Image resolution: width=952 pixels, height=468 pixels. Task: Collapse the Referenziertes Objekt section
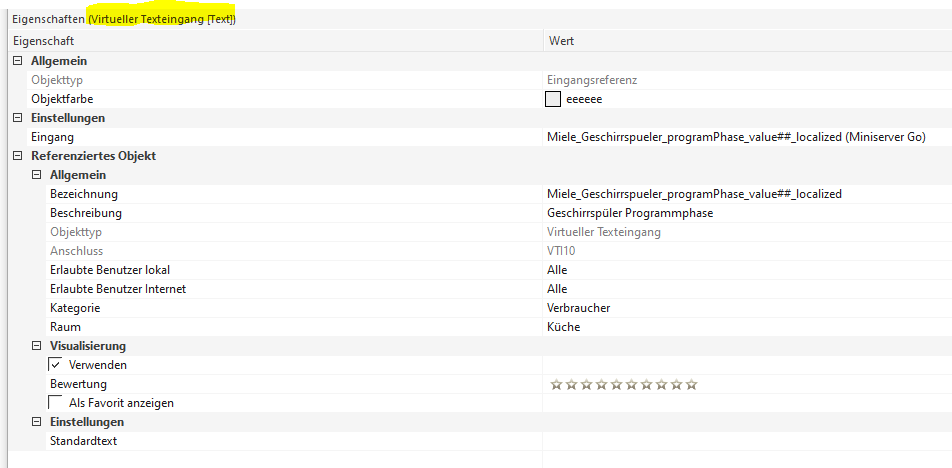(18, 156)
